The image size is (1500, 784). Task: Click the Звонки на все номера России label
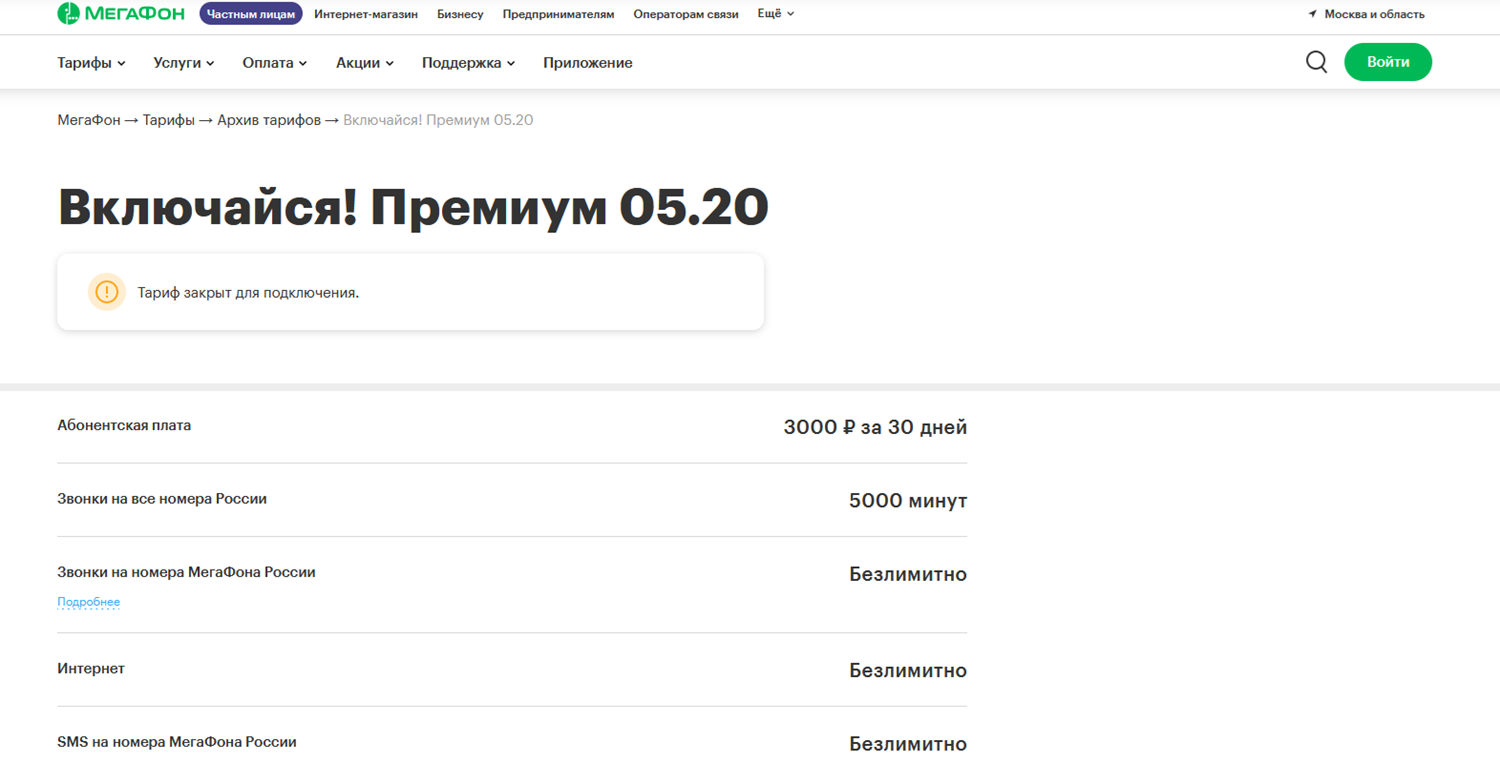162,498
